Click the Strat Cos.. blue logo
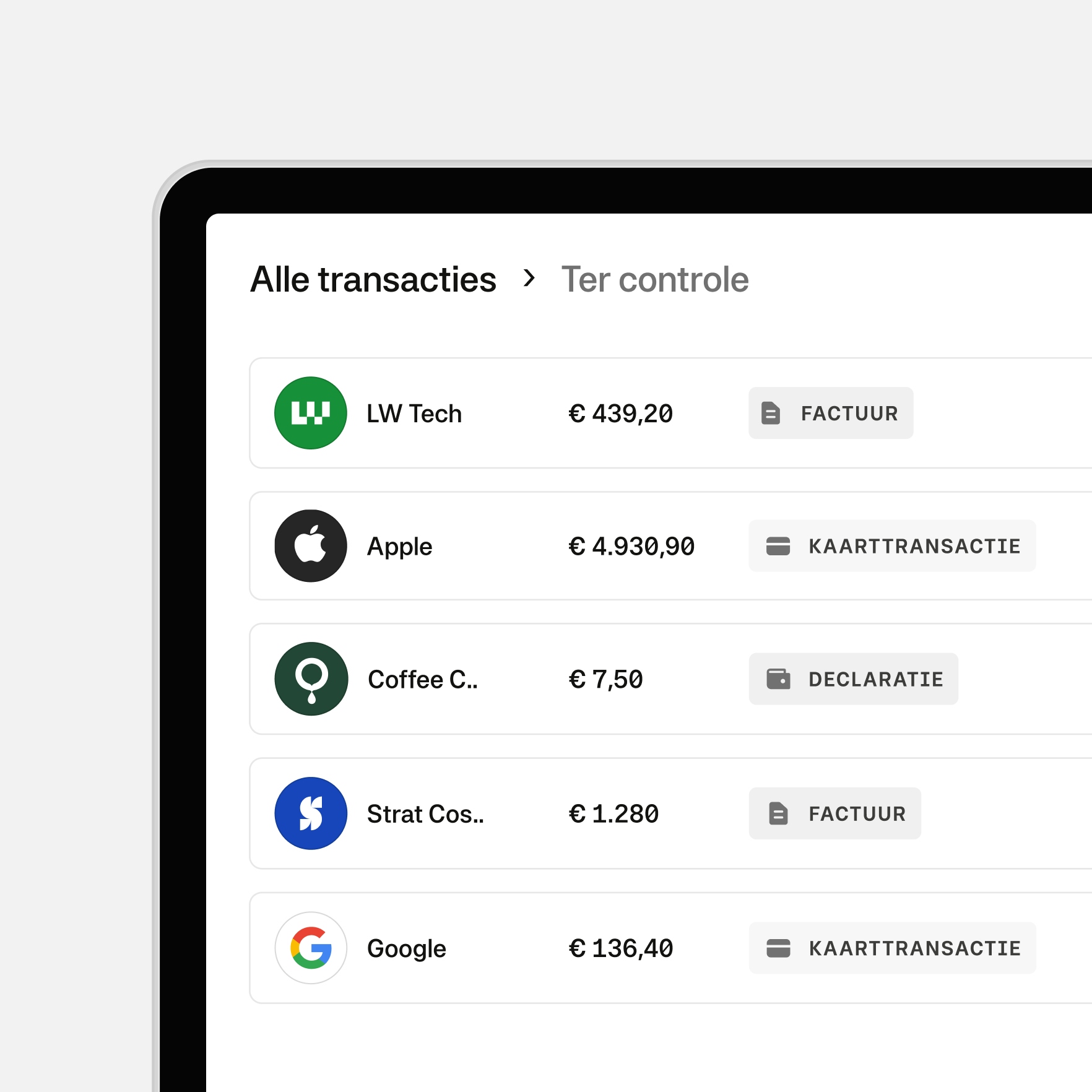The width and height of the screenshot is (1092, 1092). click(310, 813)
